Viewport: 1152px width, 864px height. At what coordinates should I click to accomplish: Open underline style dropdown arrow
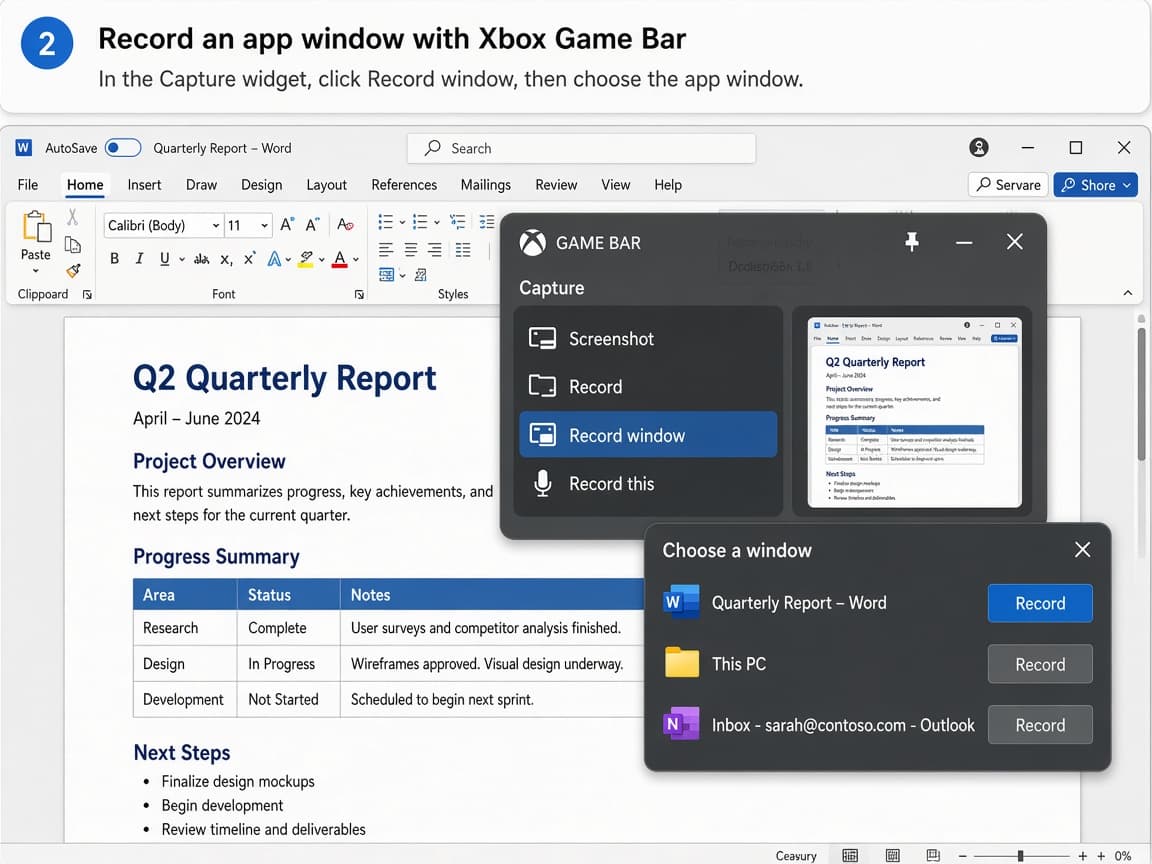click(181, 259)
